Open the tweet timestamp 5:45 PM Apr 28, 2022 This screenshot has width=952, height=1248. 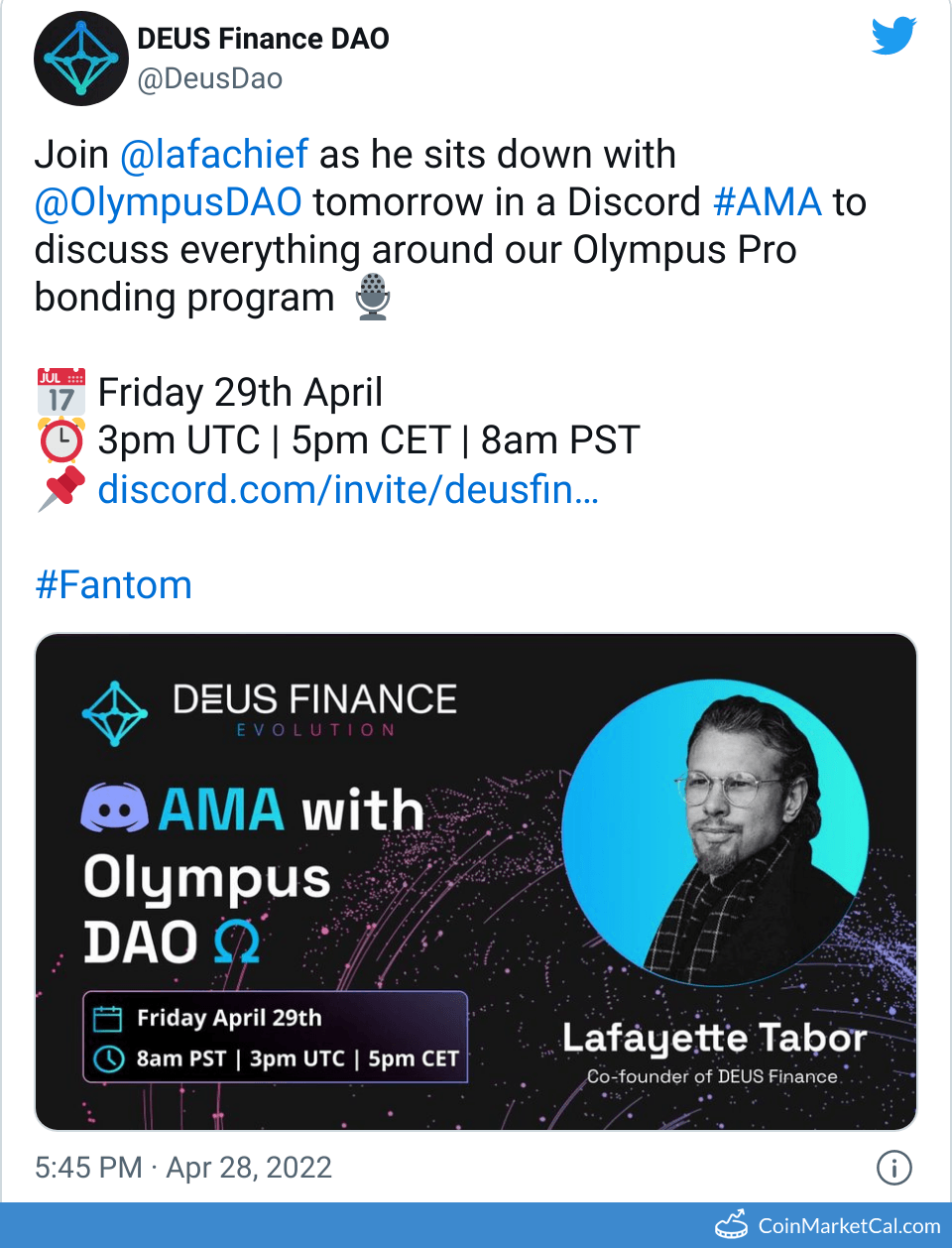coord(183,1168)
